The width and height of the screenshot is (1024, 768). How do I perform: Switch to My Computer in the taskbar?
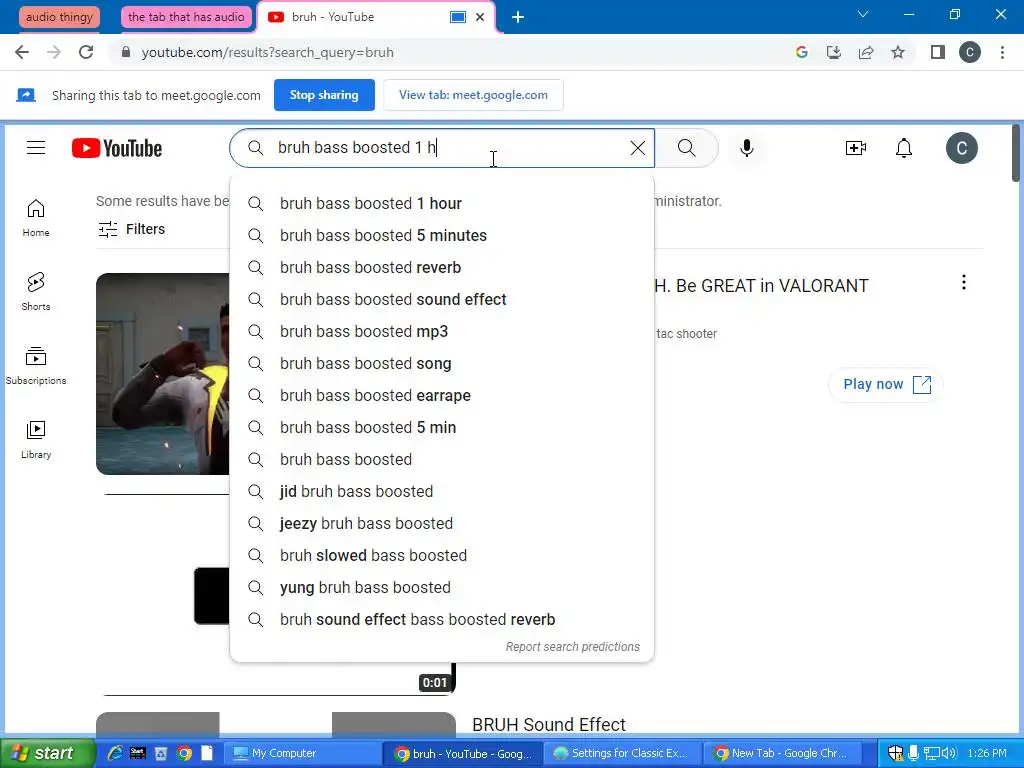(x=302, y=754)
